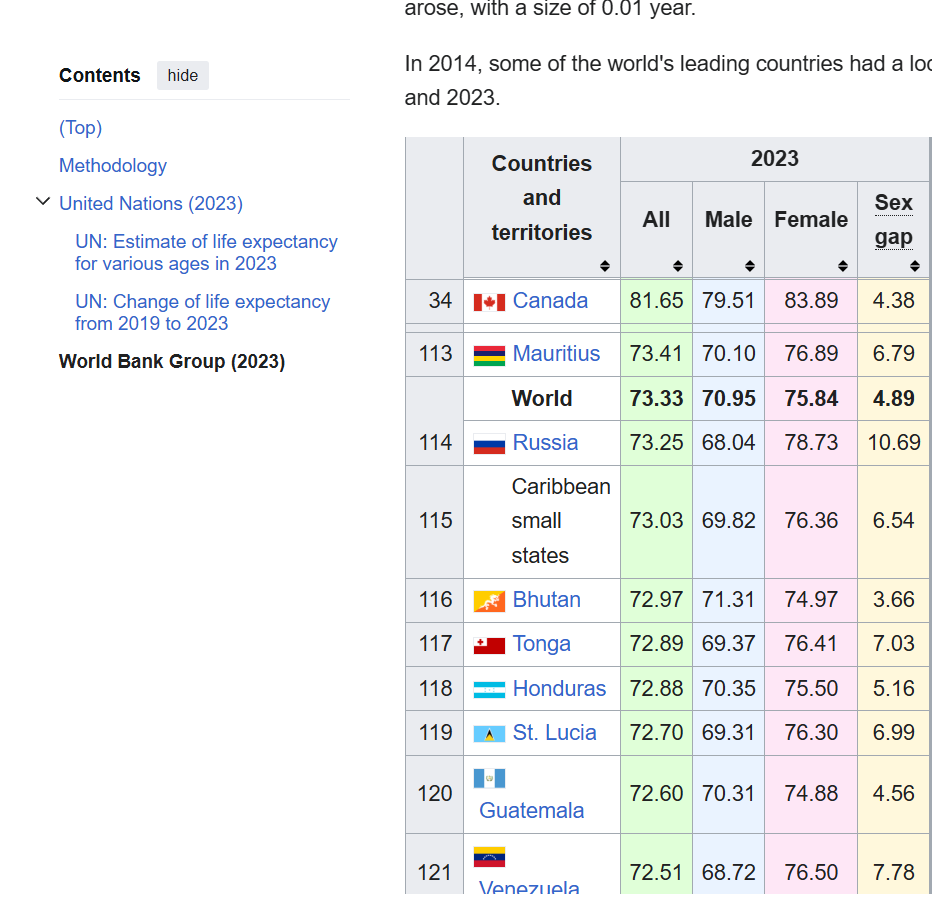The width and height of the screenshot is (932, 898).
Task: Open the St. Lucia article link
Action: point(554,733)
